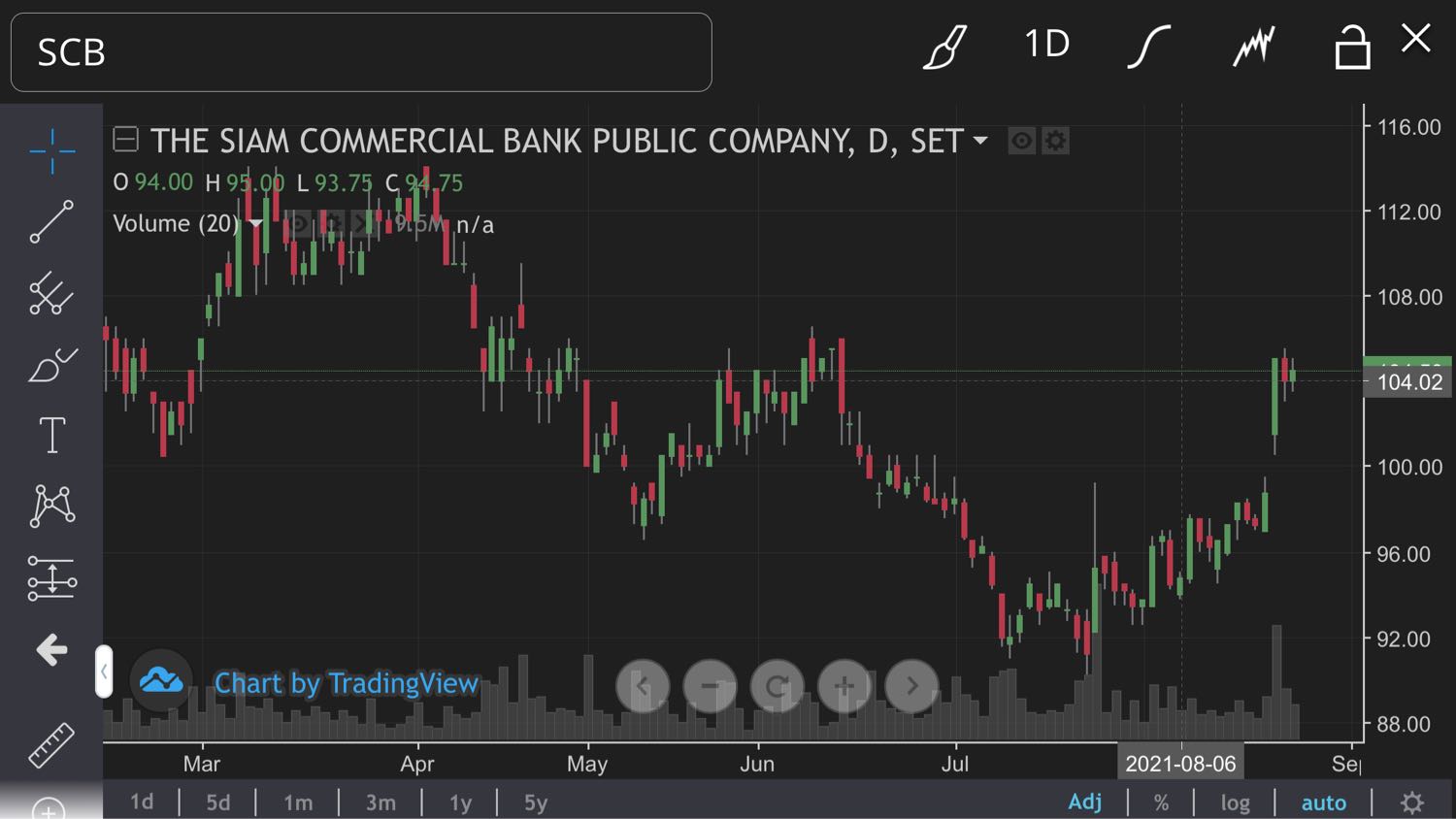1456x819 pixels.
Task: Open the SET symbol title dropdown arrow
Action: [x=980, y=141]
